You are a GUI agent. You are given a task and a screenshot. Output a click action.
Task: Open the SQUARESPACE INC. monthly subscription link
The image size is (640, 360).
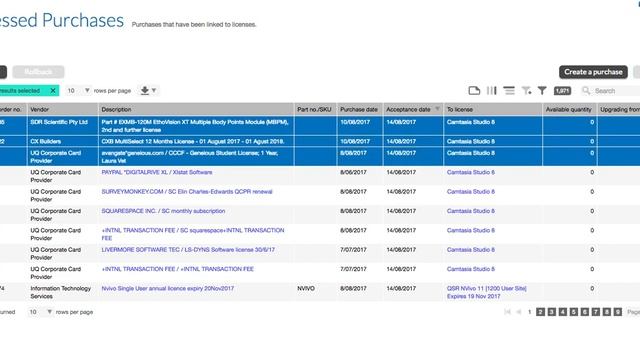163,211
